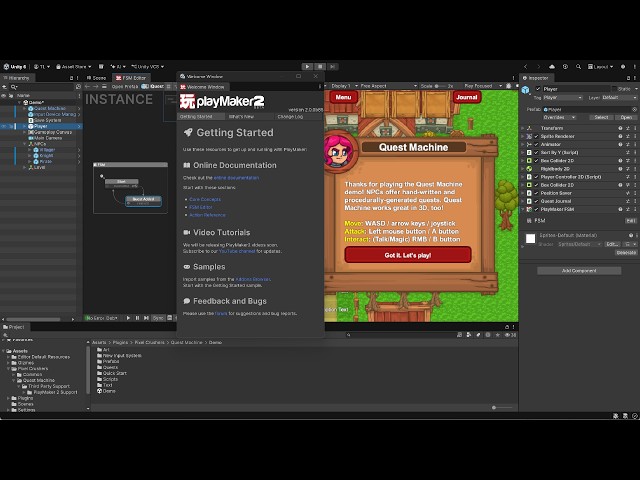Open the cloud services icon
640x480 pixels.
pos(552,67)
